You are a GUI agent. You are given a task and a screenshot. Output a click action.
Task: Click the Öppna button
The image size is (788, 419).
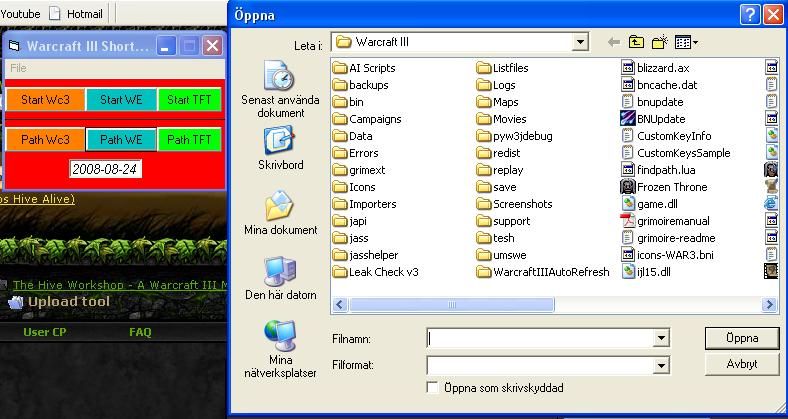click(x=742, y=338)
